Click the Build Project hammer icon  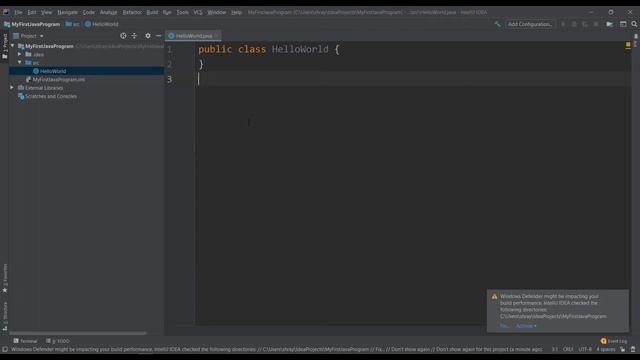pyautogui.click(x=497, y=24)
